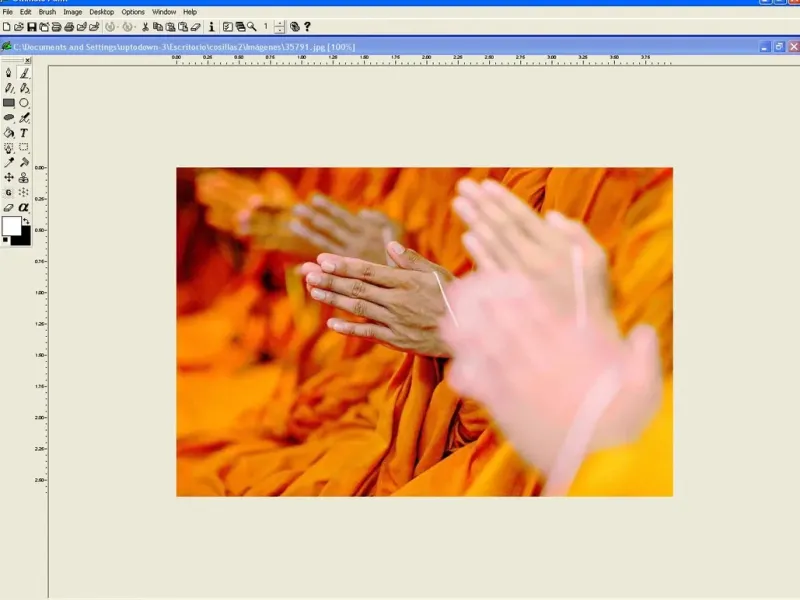Click the Undo icon in toolbar
Viewport: 800px width, 600px height.
(110, 27)
